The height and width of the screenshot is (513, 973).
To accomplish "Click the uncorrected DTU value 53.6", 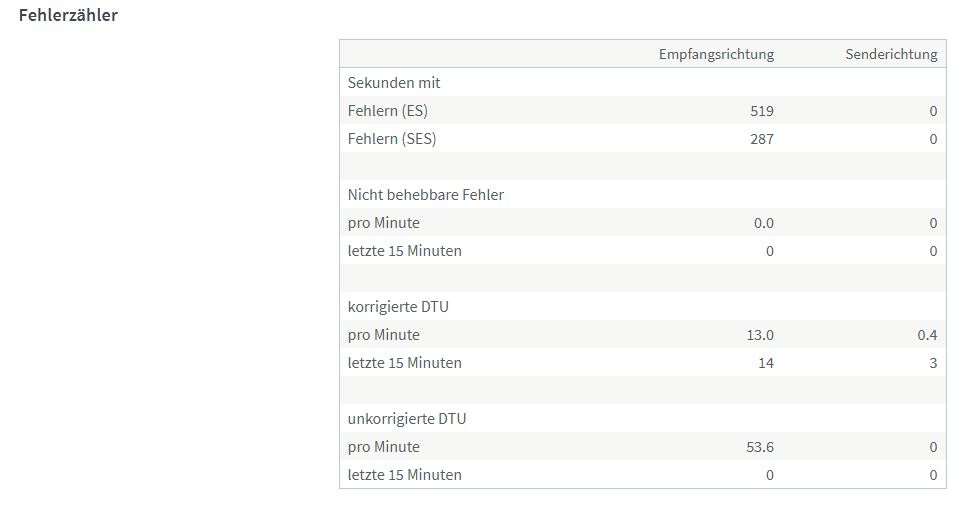I will [762, 447].
